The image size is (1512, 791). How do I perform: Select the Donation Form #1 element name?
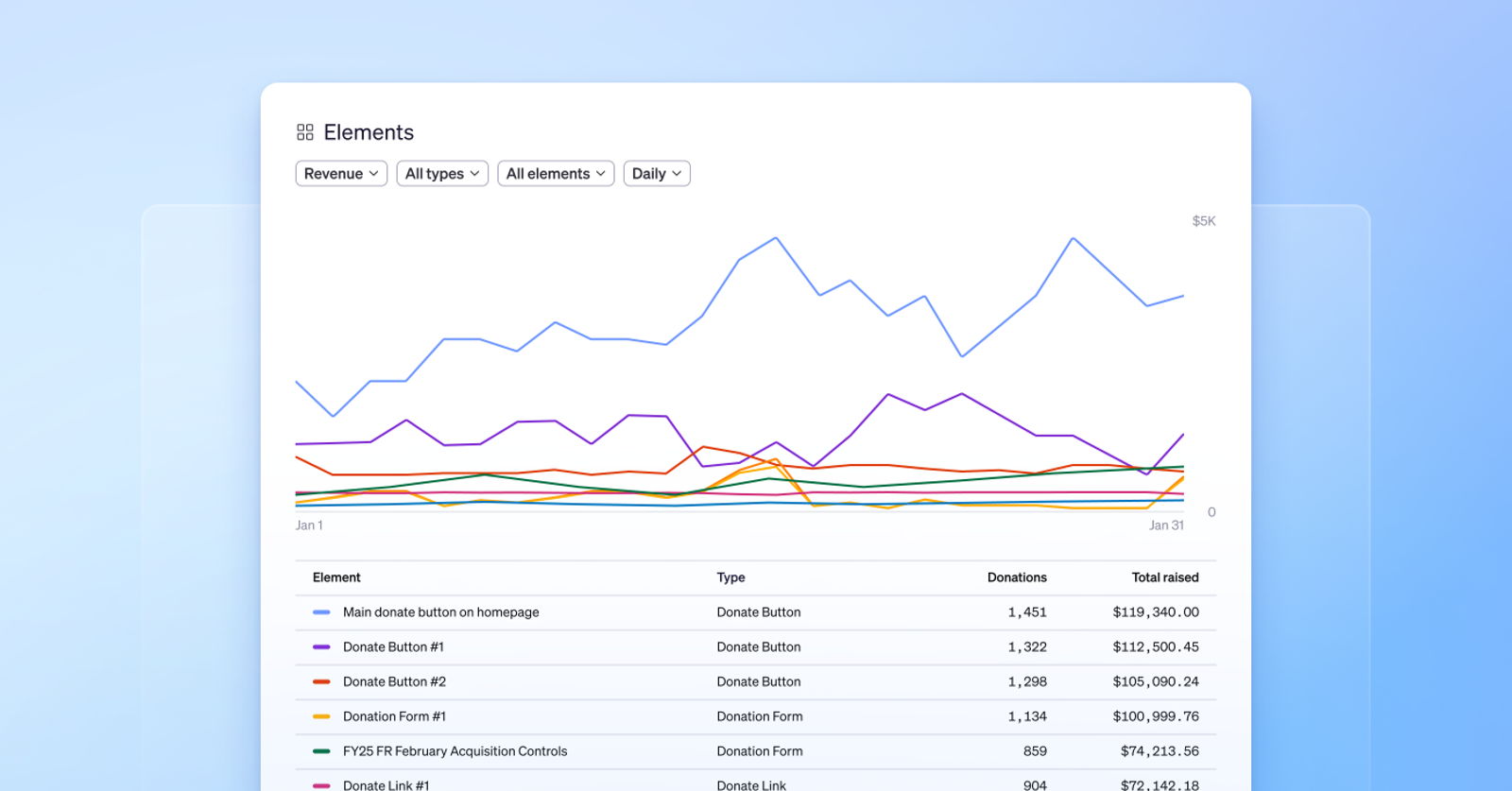click(394, 716)
